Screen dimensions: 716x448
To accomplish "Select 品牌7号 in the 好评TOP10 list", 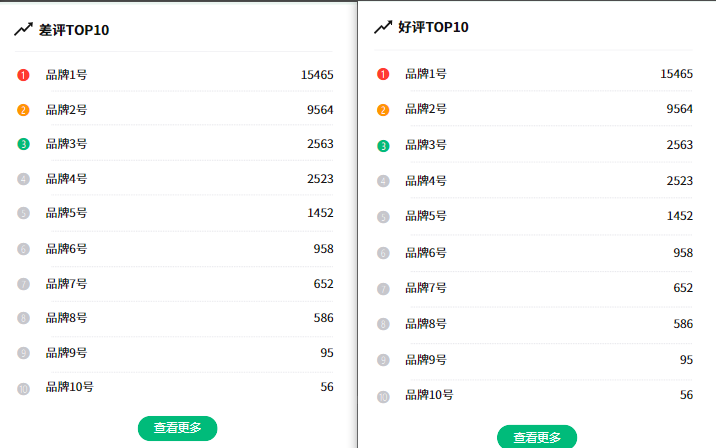I will click(x=426, y=288).
